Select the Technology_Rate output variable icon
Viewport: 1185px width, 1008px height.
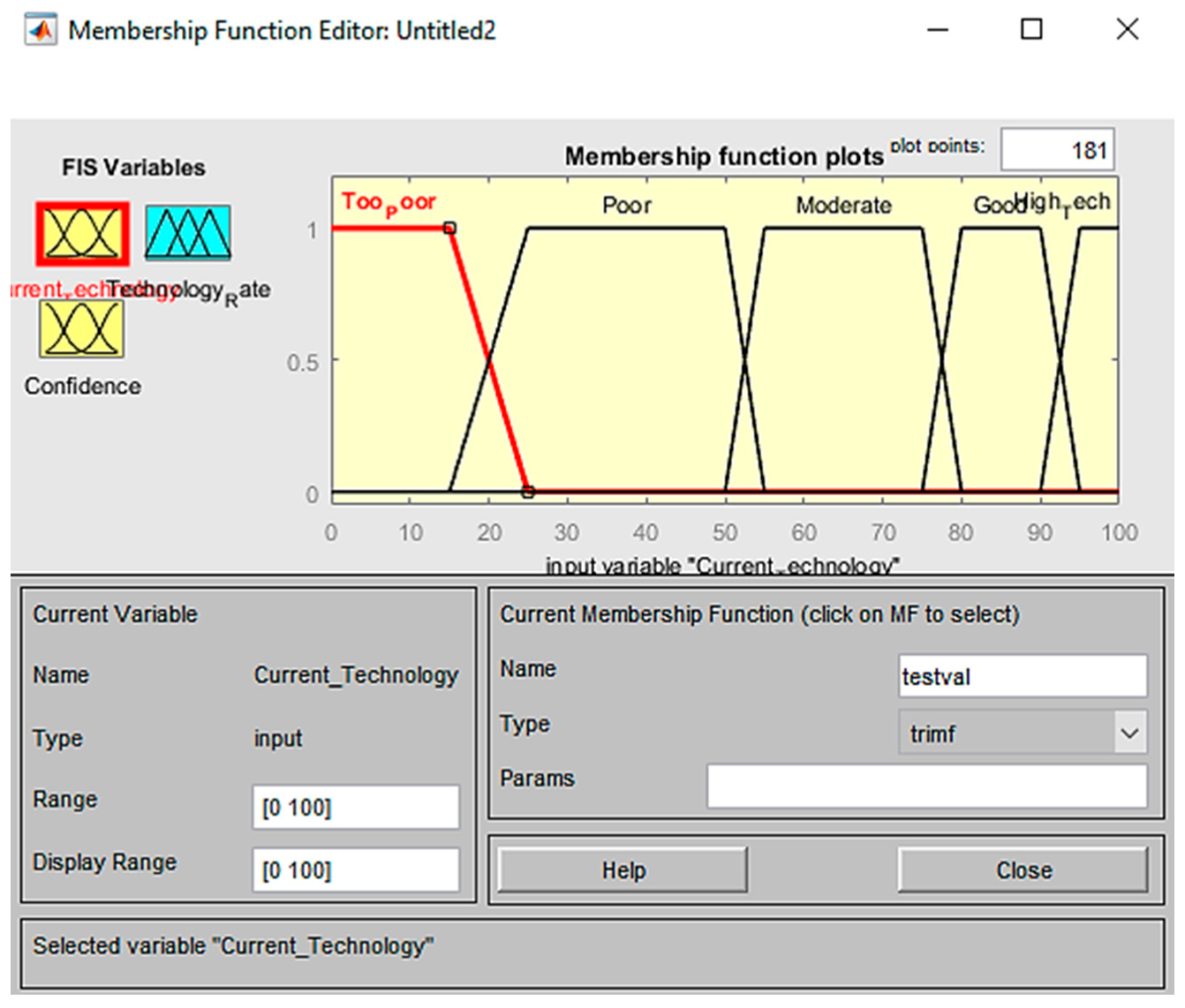(x=188, y=233)
